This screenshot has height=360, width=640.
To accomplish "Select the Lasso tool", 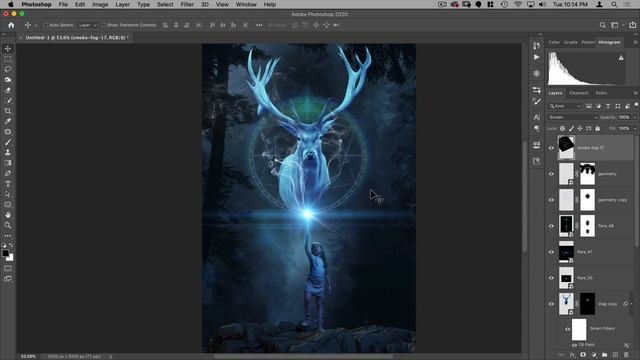I will click(8, 69).
